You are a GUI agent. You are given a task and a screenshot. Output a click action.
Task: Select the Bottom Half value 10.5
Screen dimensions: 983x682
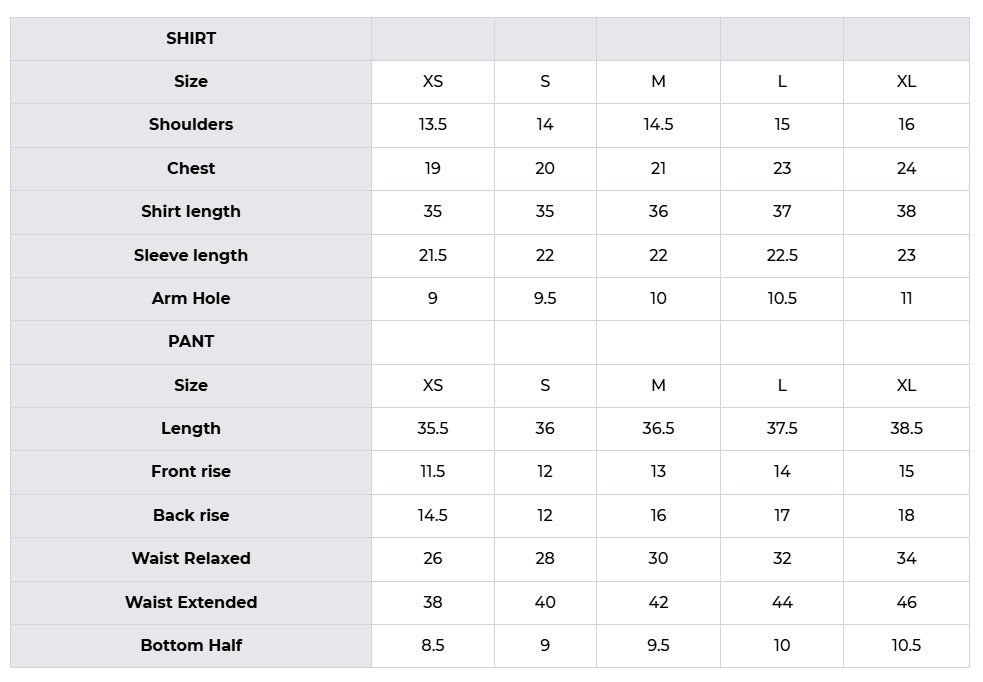[x=906, y=646]
